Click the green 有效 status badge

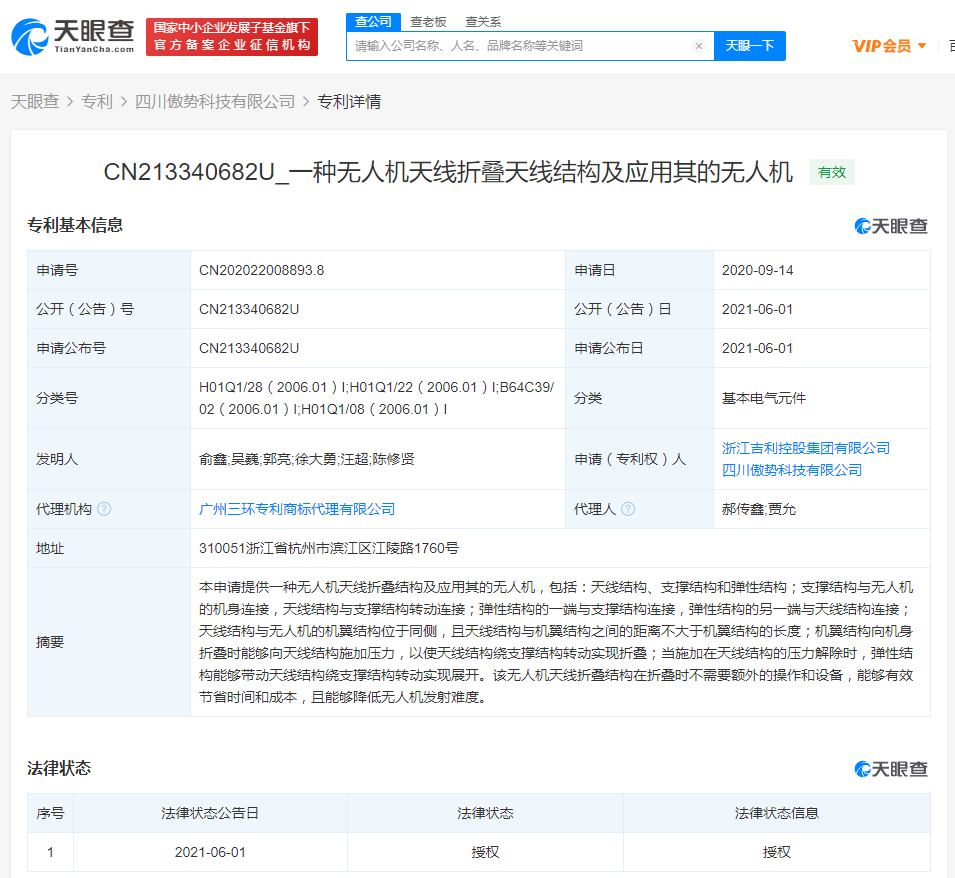(x=831, y=172)
